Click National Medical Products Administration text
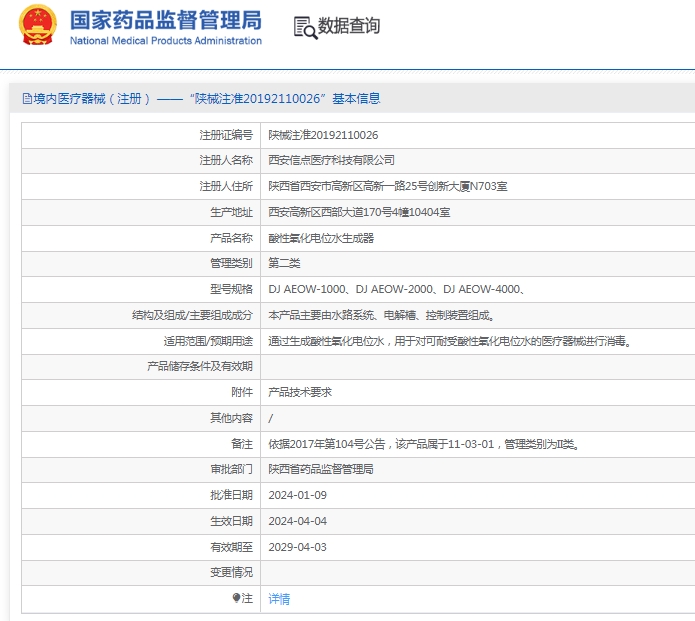This screenshot has width=695, height=621. click(166, 41)
